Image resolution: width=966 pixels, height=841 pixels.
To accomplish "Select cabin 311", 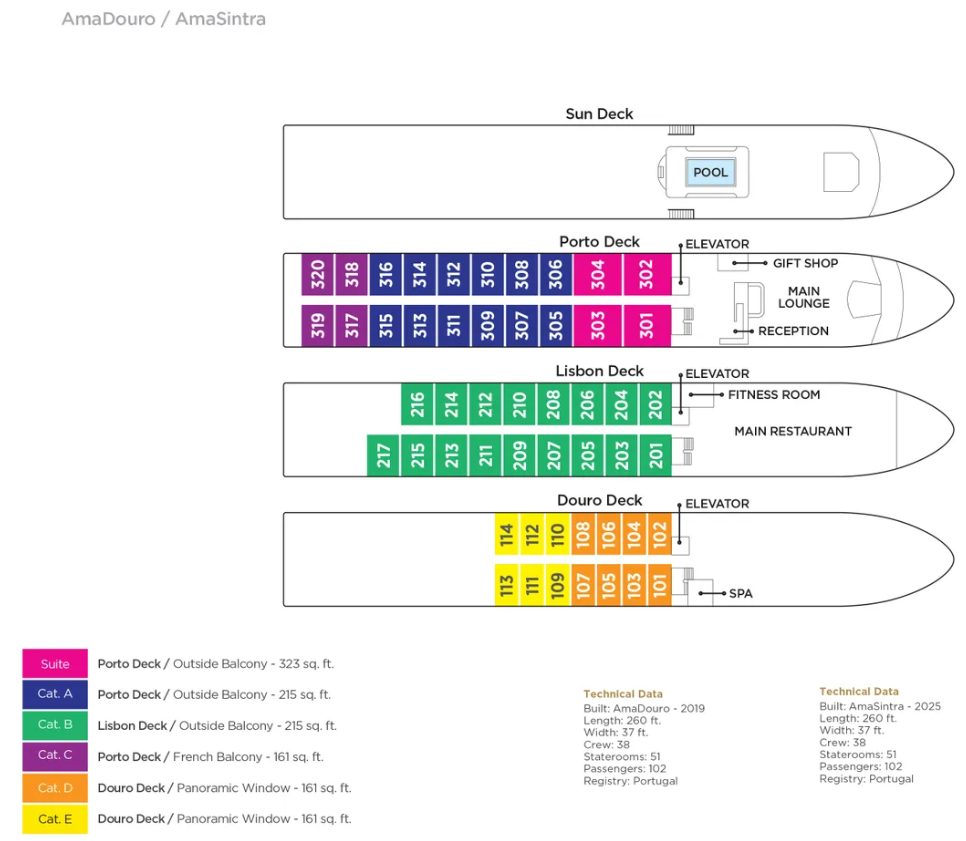I will (453, 325).
